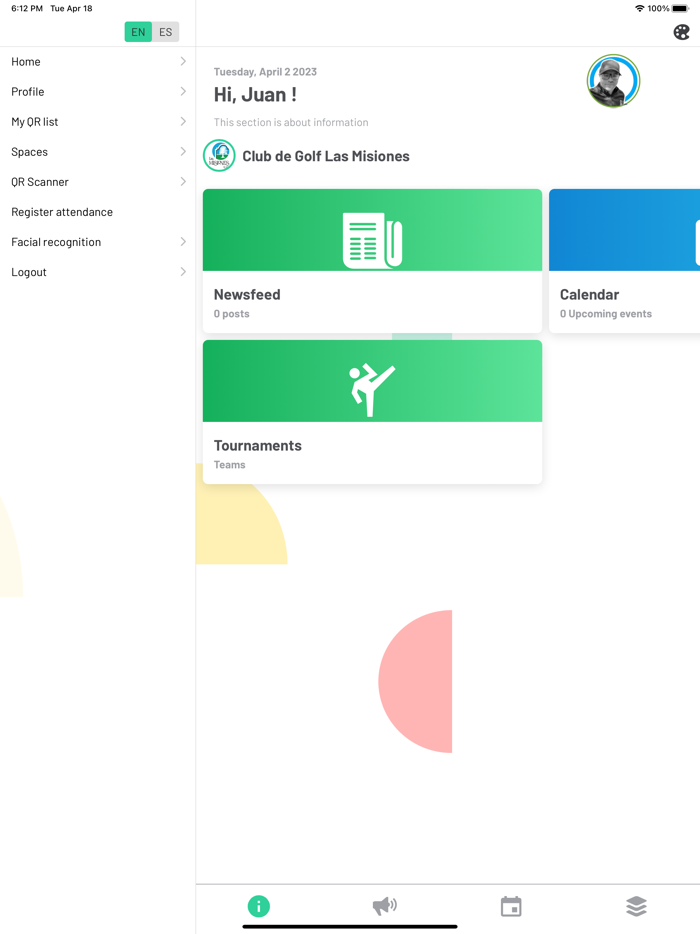Open the Newsfeed card title
Image resolution: width=700 pixels, height=934 pixels.
pyautogui.click(x=247, y=294)
